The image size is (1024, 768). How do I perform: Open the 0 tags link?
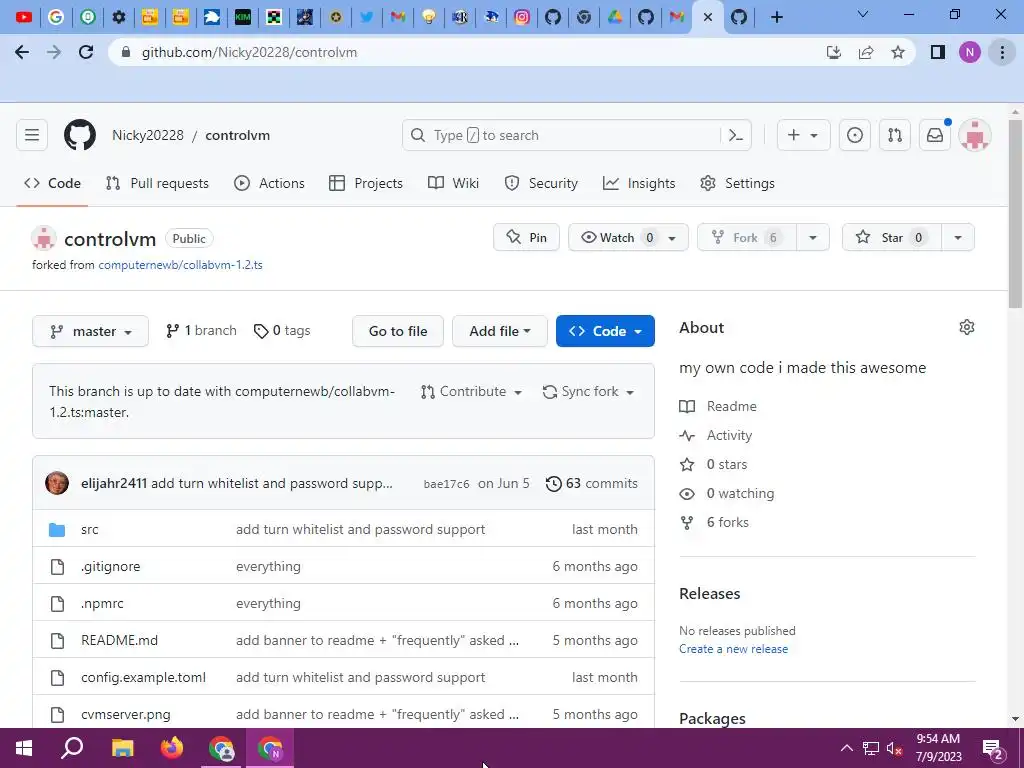(282, 330)
